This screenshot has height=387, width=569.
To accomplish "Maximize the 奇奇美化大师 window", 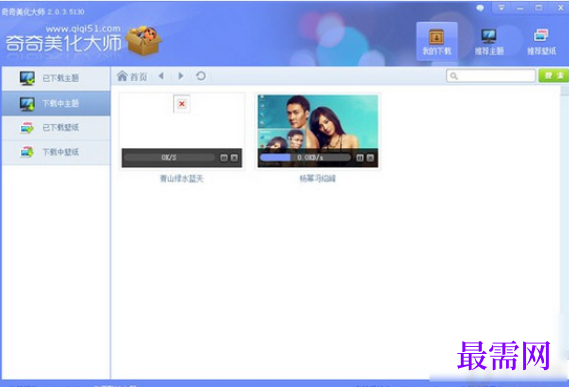I will pos(539,8).
